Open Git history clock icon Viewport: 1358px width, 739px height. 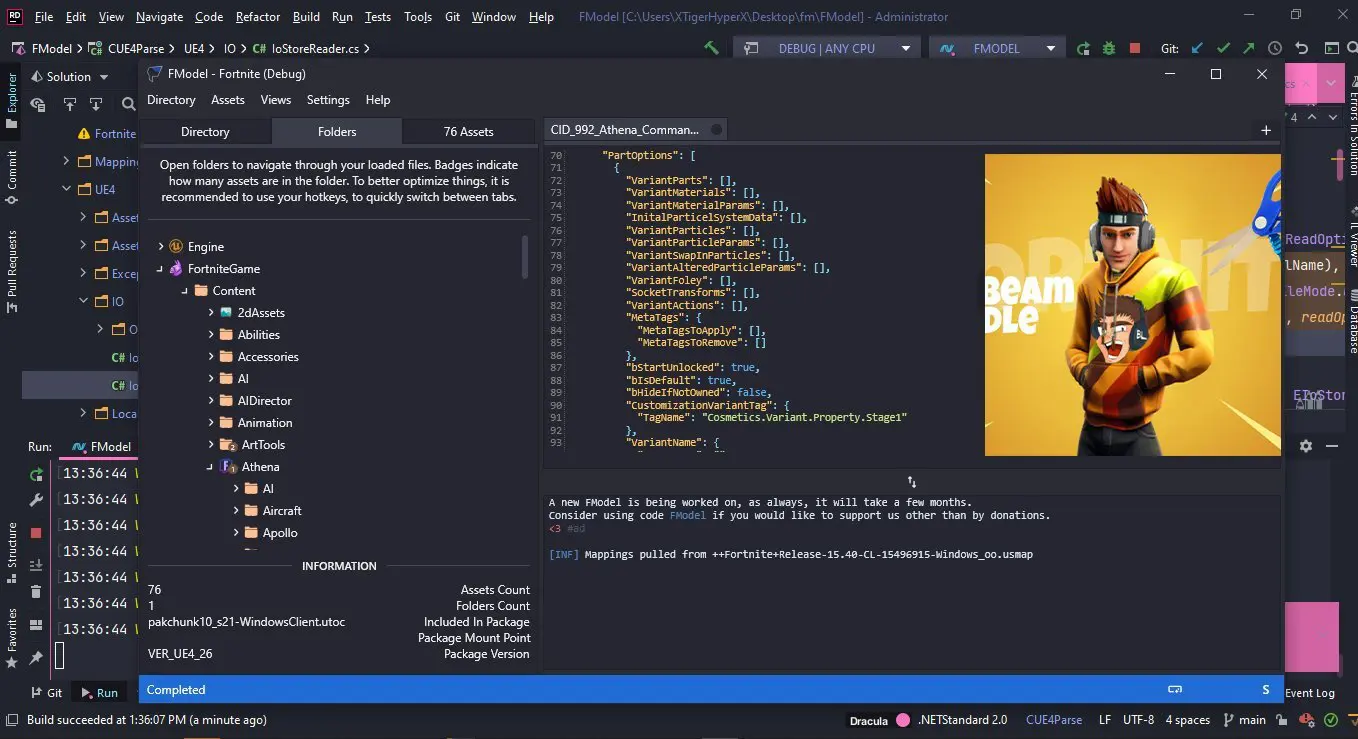(1274, 48)
